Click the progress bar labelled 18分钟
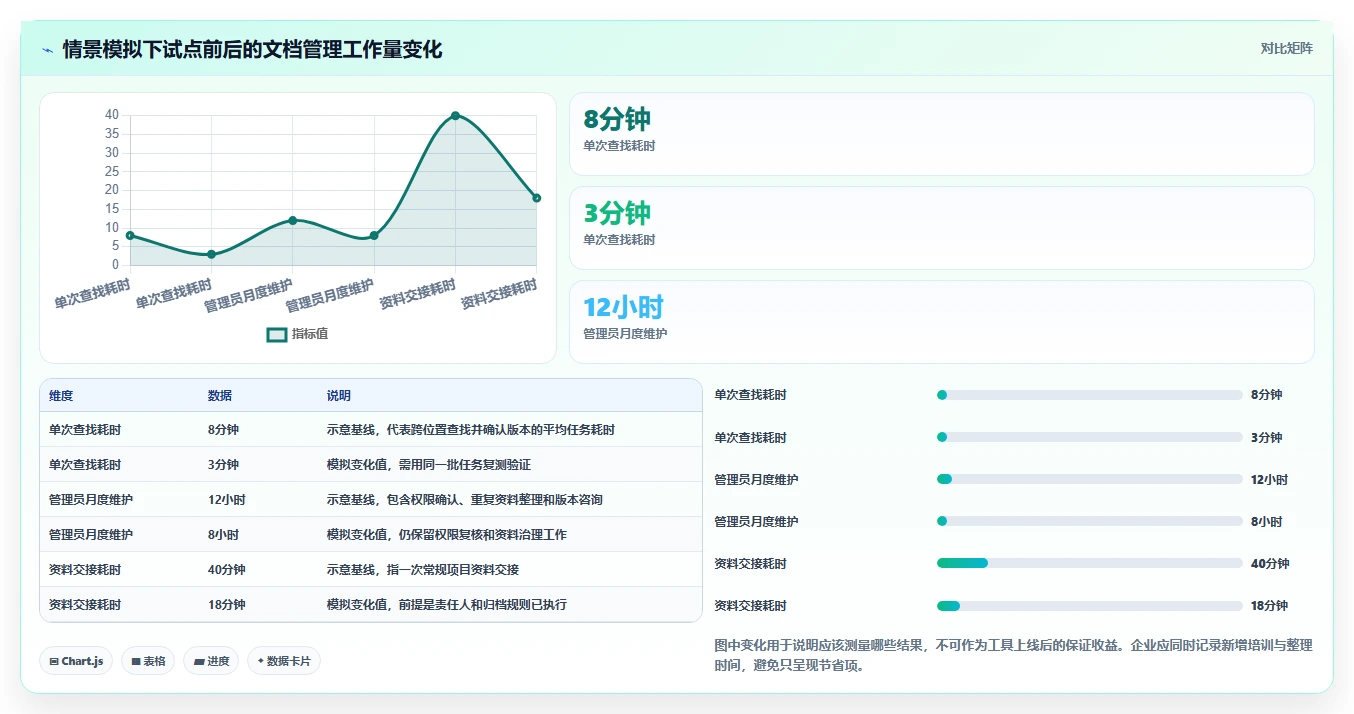The image size is (1354, 714). [1089, 606]
